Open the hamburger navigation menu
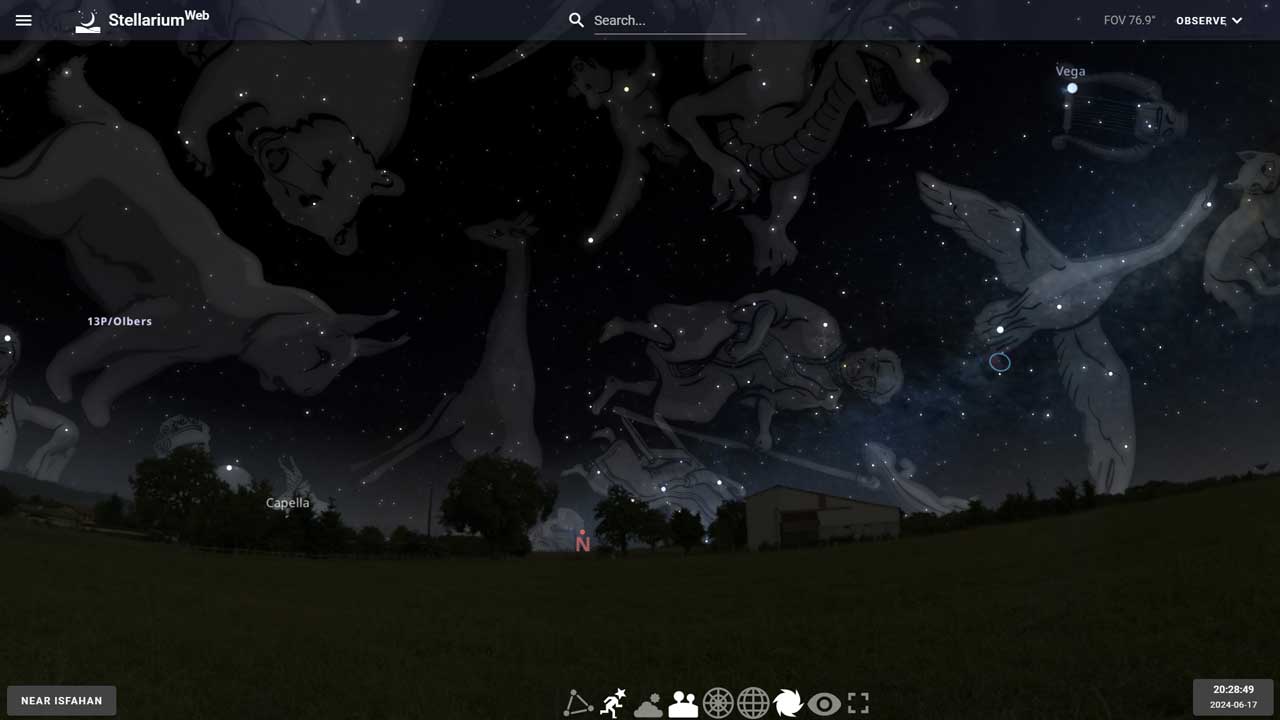 click(x=23, y=20)
